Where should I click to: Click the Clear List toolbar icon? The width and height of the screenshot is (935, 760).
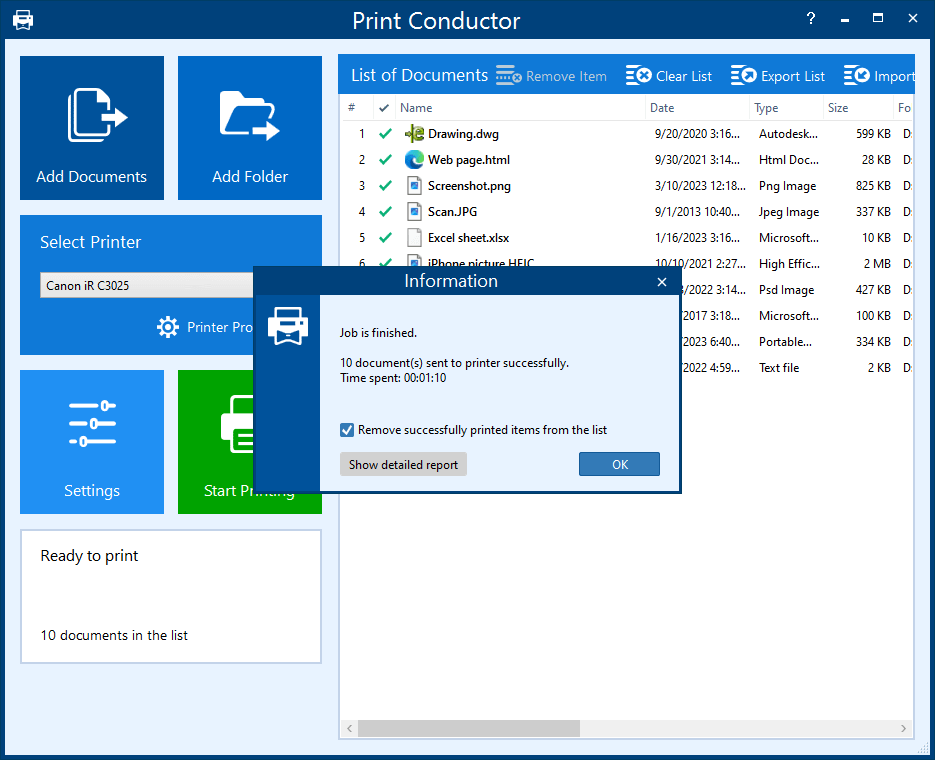tap(638, 76)
